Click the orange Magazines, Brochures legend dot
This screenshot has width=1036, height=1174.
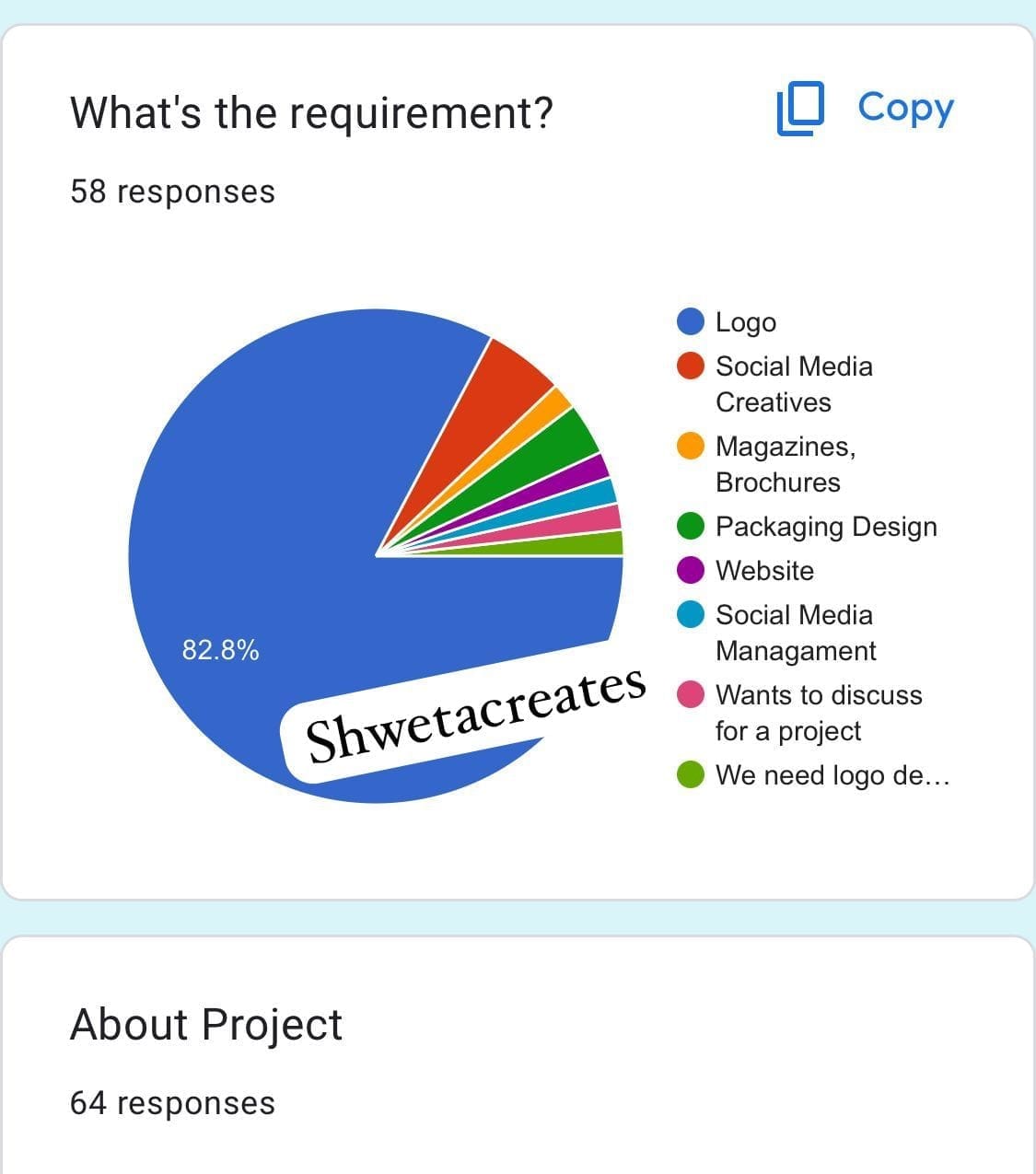click(691, 446)
